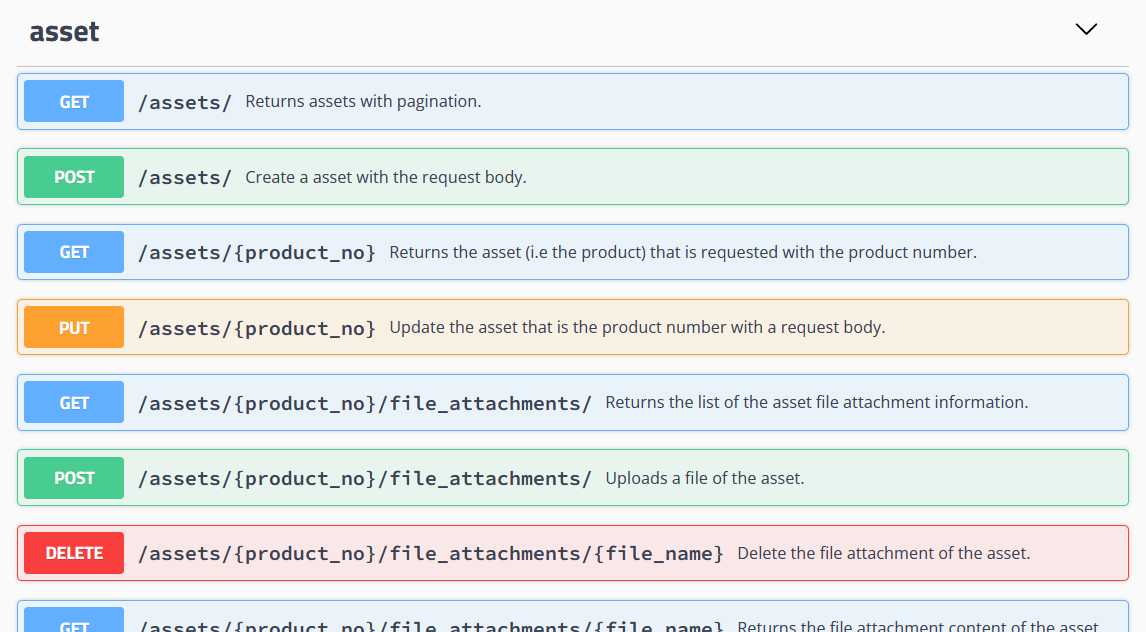
Task: Open the /assets/ path in the POST row
Action: pos(185,178)
